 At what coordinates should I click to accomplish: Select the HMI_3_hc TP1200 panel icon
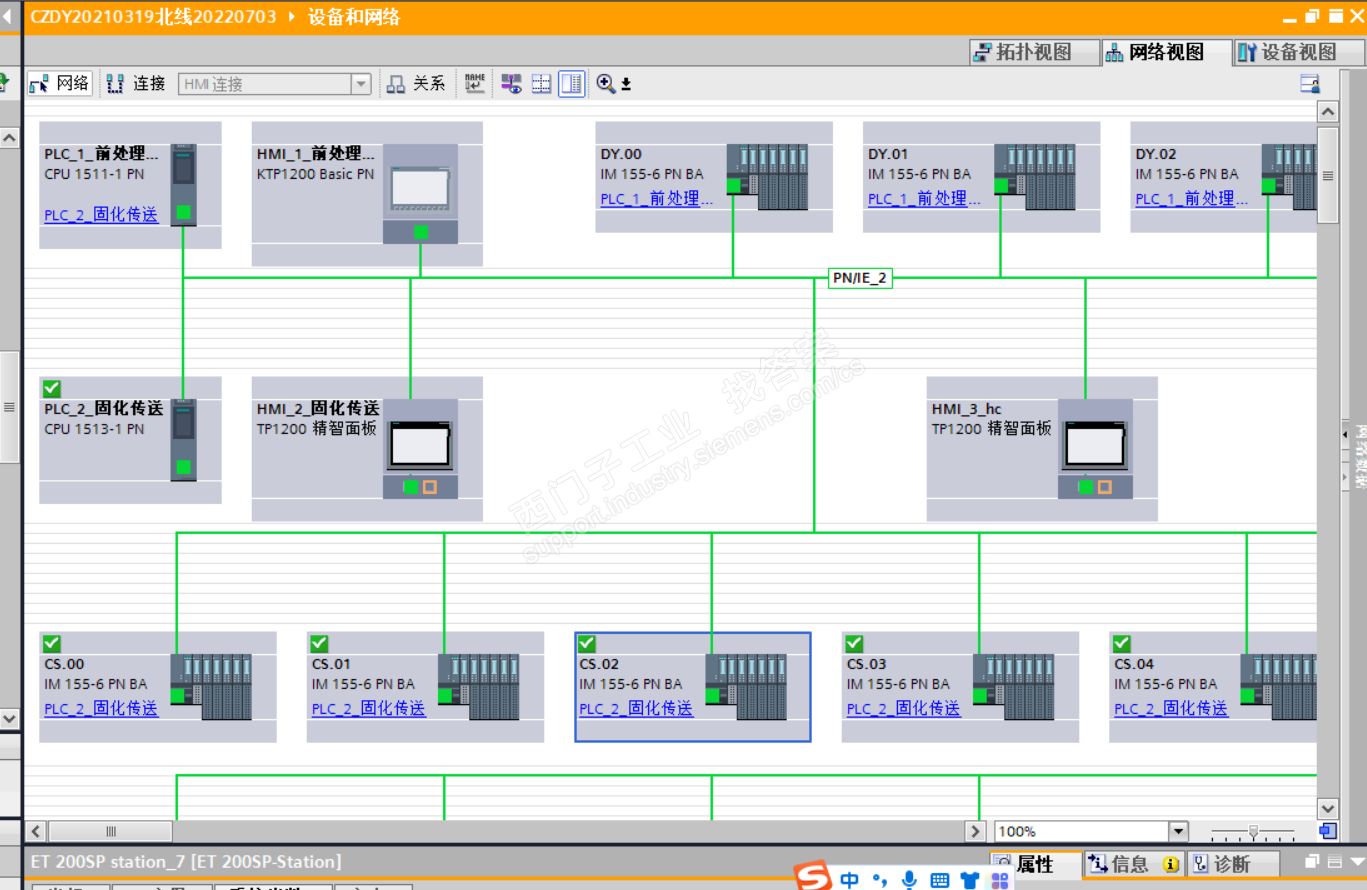(1095, 449)
